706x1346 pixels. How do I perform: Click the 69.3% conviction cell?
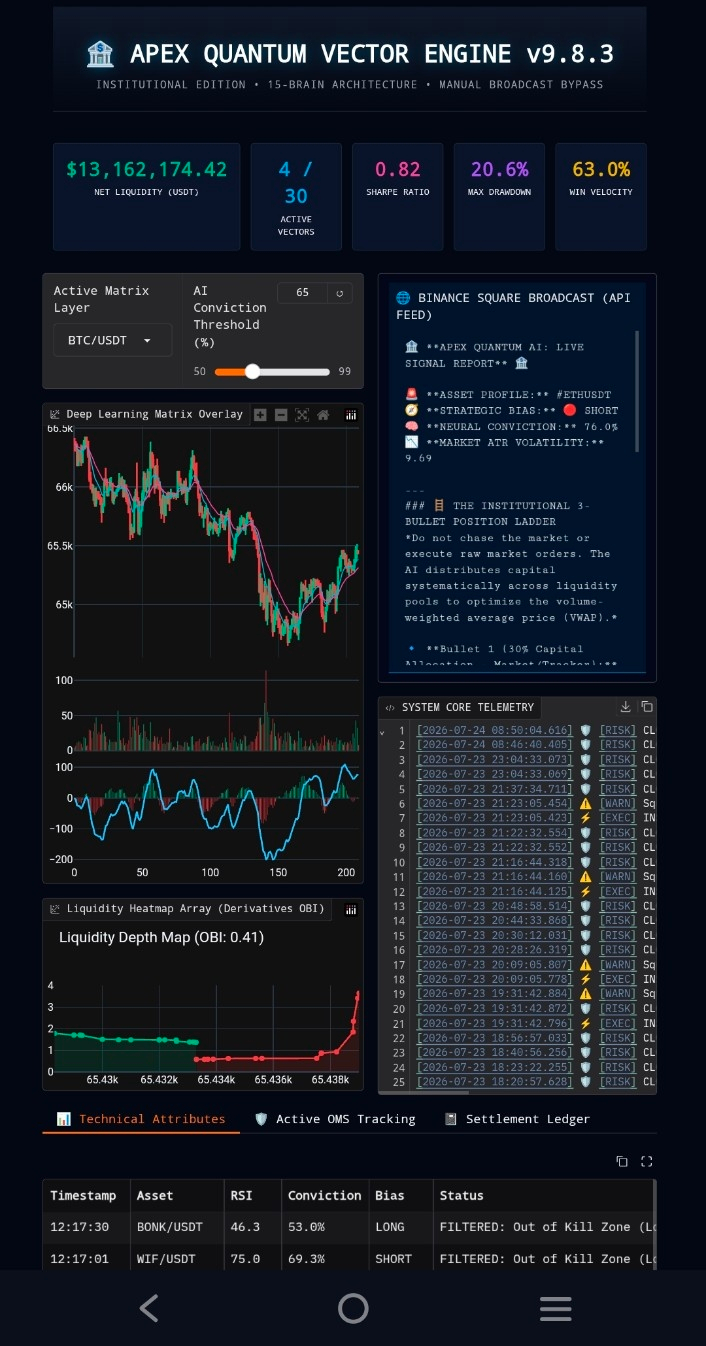click(x=324, y=1258)
